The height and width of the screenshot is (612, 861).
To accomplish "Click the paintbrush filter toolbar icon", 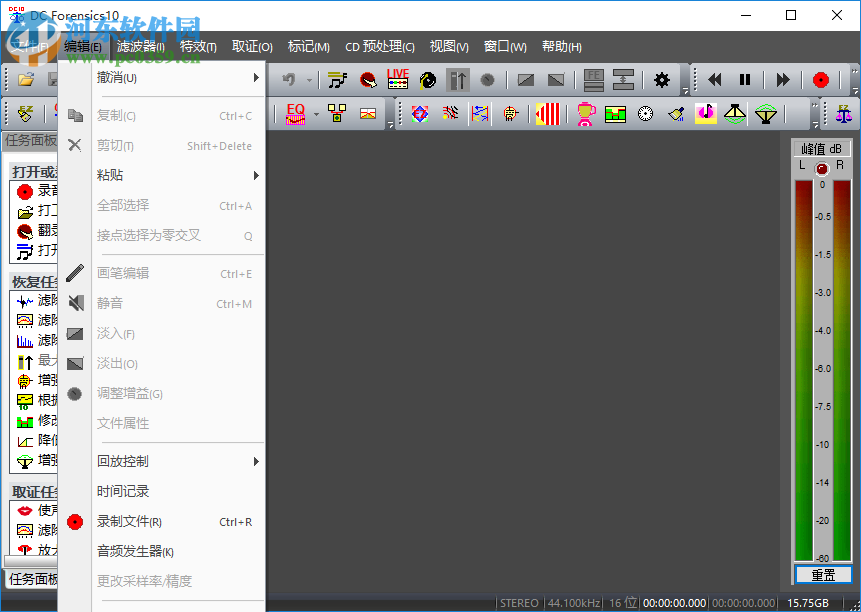I will (x=676, y=114).
